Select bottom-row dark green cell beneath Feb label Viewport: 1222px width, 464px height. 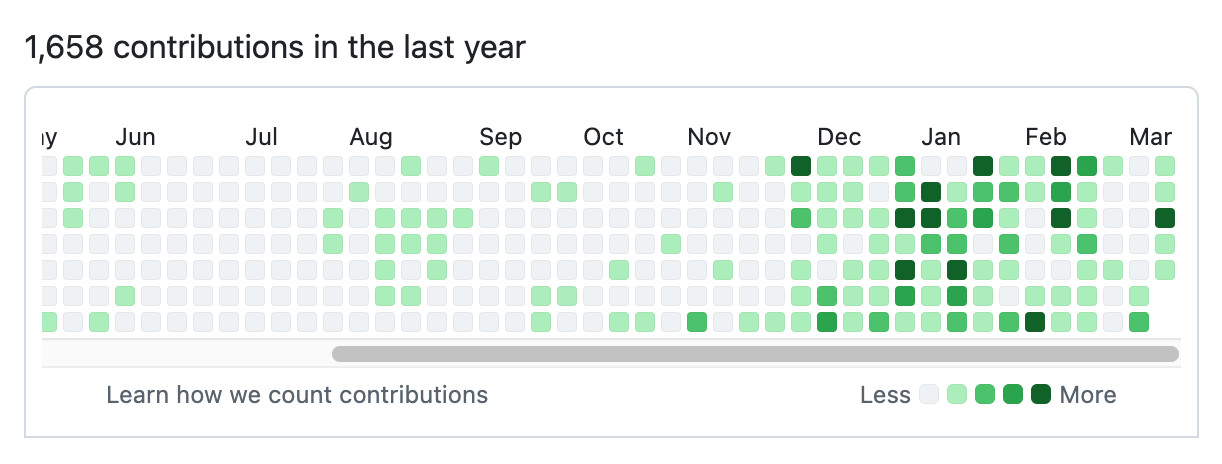1035,321
